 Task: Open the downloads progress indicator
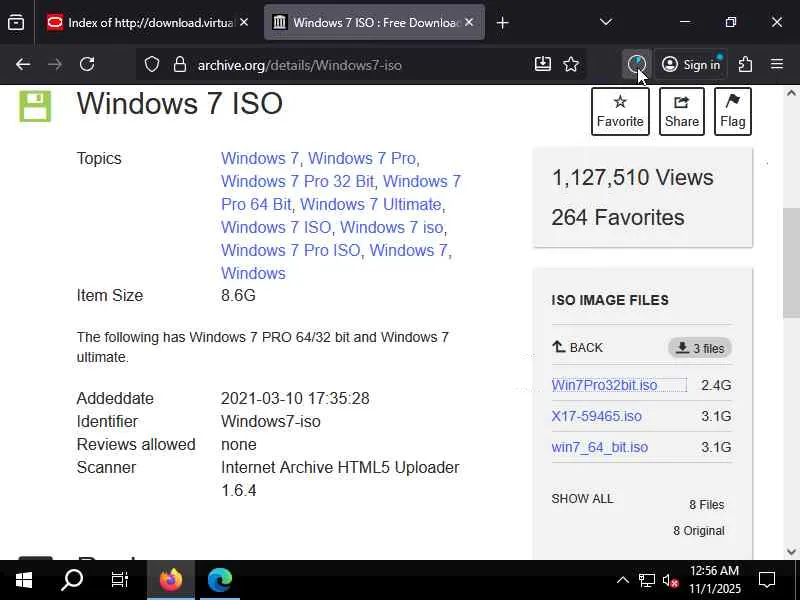[636, 64]
